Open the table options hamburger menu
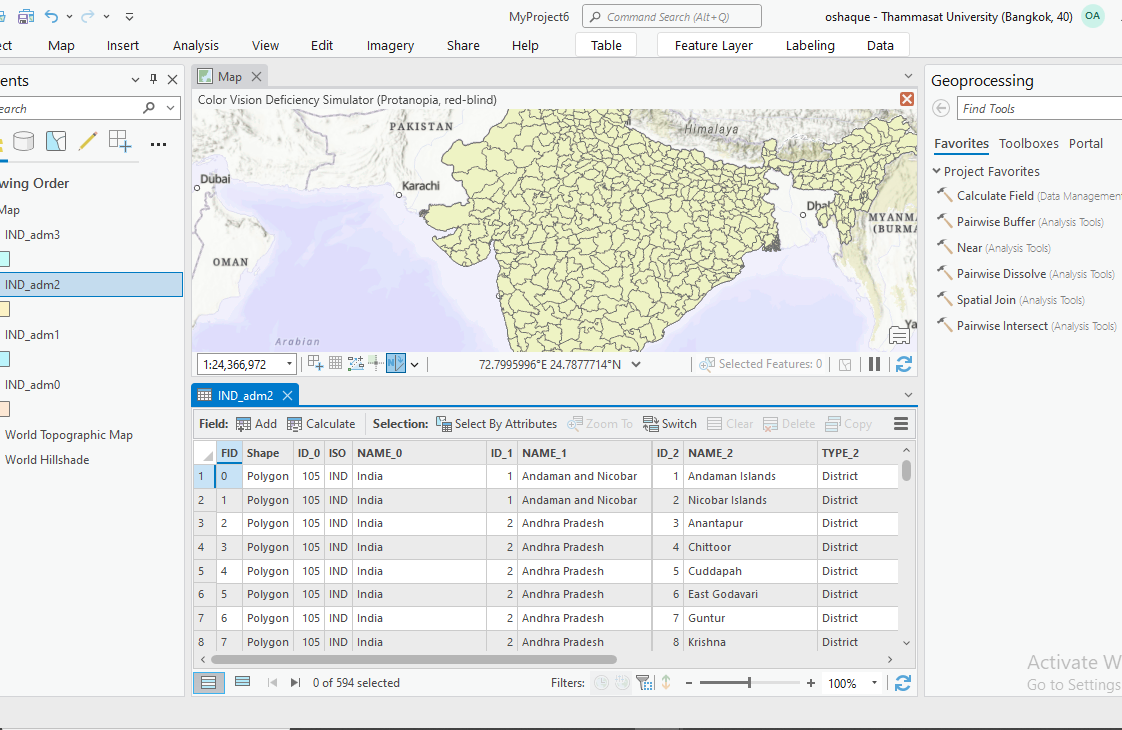Screen dimensions: 1122x730 coord(900,423)
